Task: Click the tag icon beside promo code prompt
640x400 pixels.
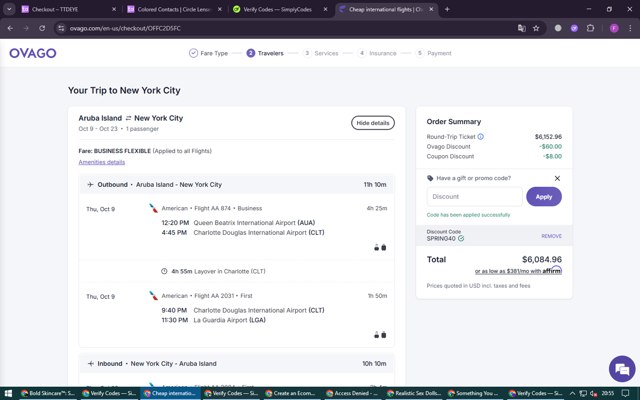Action: click(430, 178)
